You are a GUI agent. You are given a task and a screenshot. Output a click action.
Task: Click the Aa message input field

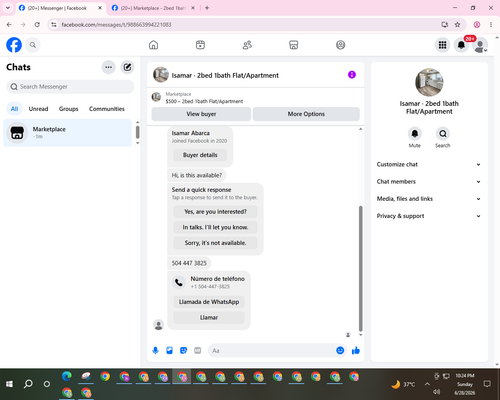point(272,351)
